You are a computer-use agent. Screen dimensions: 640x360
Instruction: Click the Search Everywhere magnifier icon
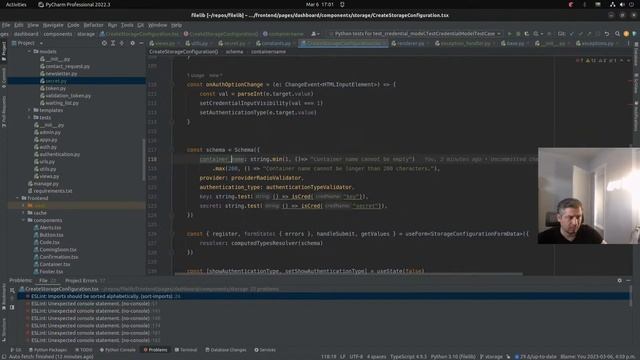pyautogui.click(x=617, y=34)
